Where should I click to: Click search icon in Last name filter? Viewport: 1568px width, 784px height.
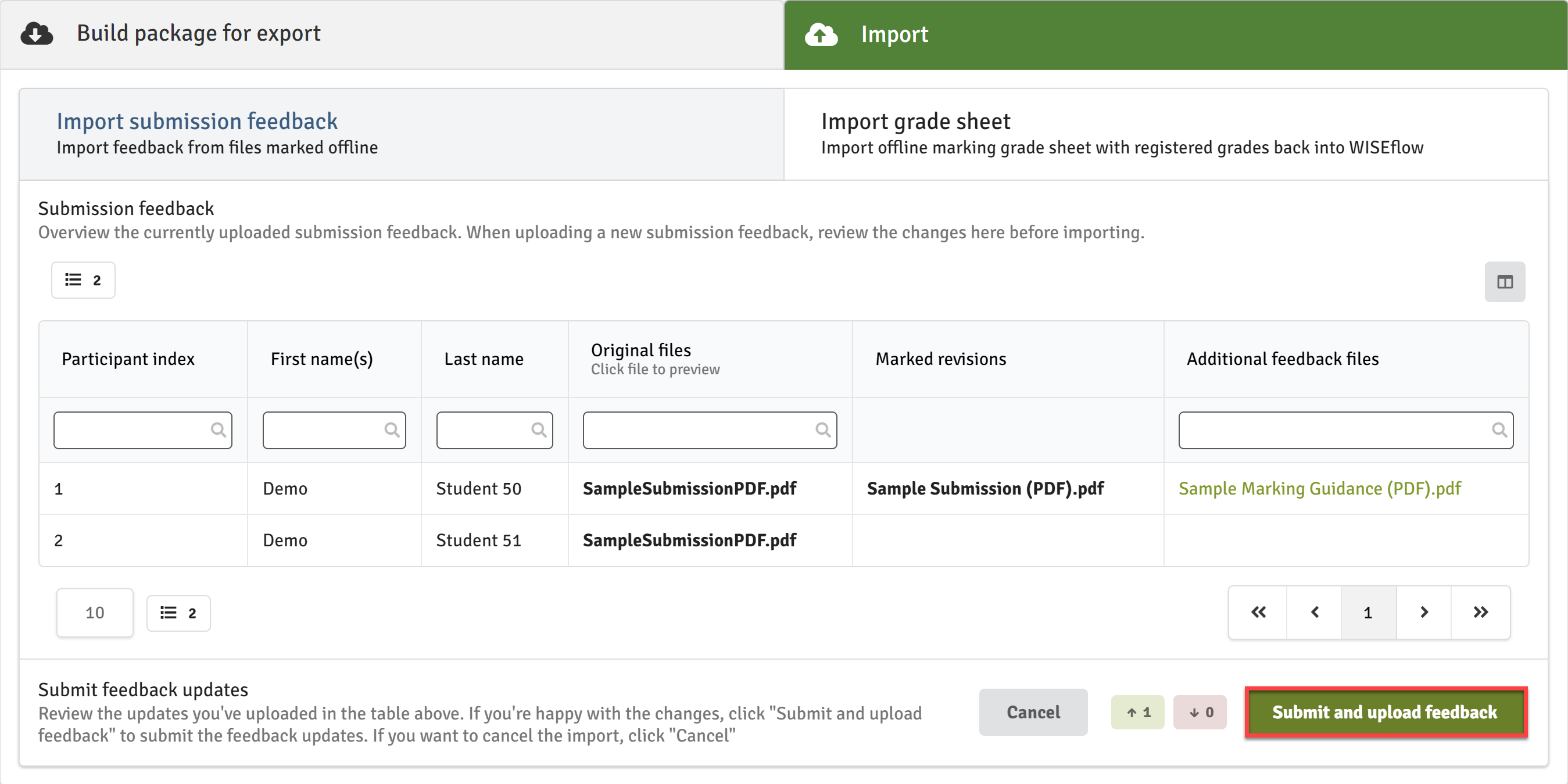point(539,430)
